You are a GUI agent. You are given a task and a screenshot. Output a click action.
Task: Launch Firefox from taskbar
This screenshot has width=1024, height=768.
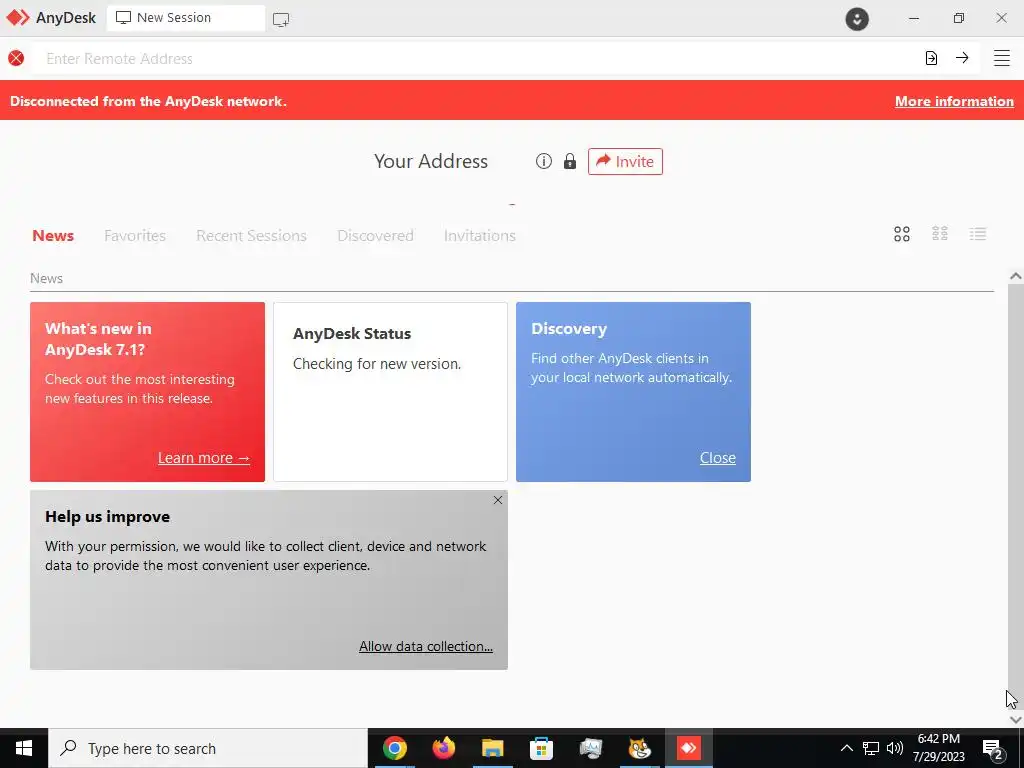click(x=443, y=748)
